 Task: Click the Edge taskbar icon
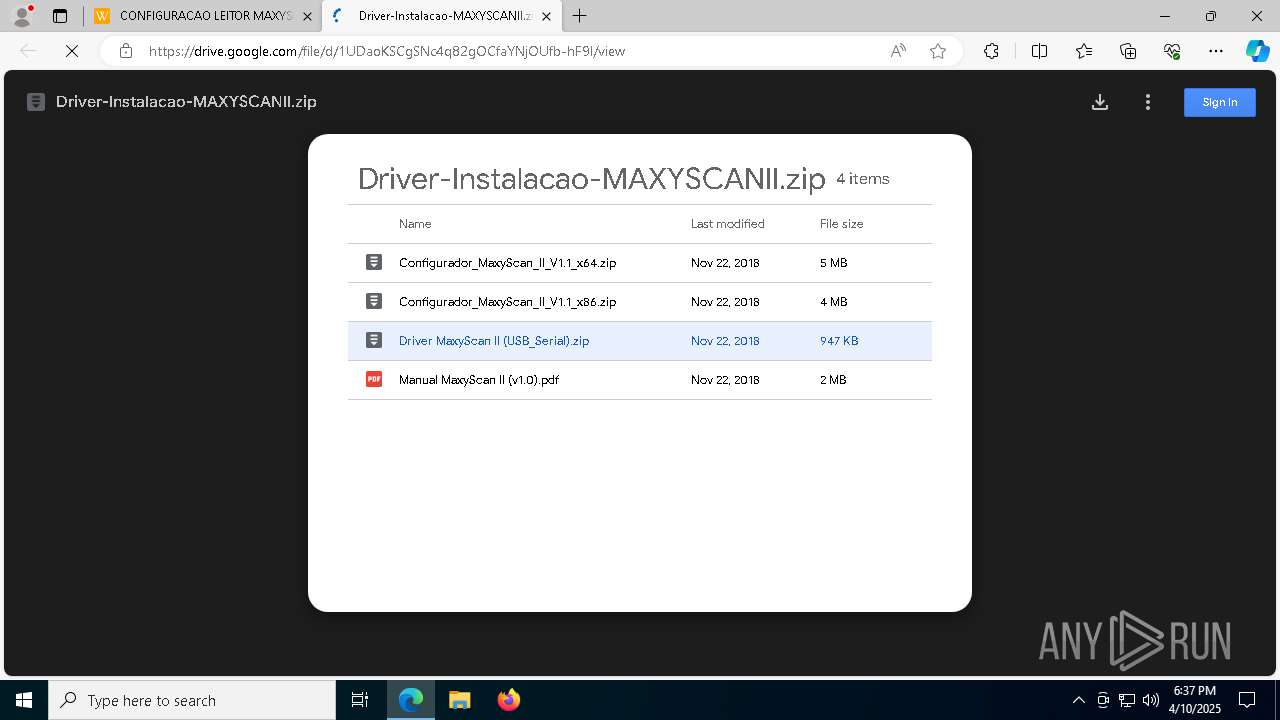[x=411, y=700]
